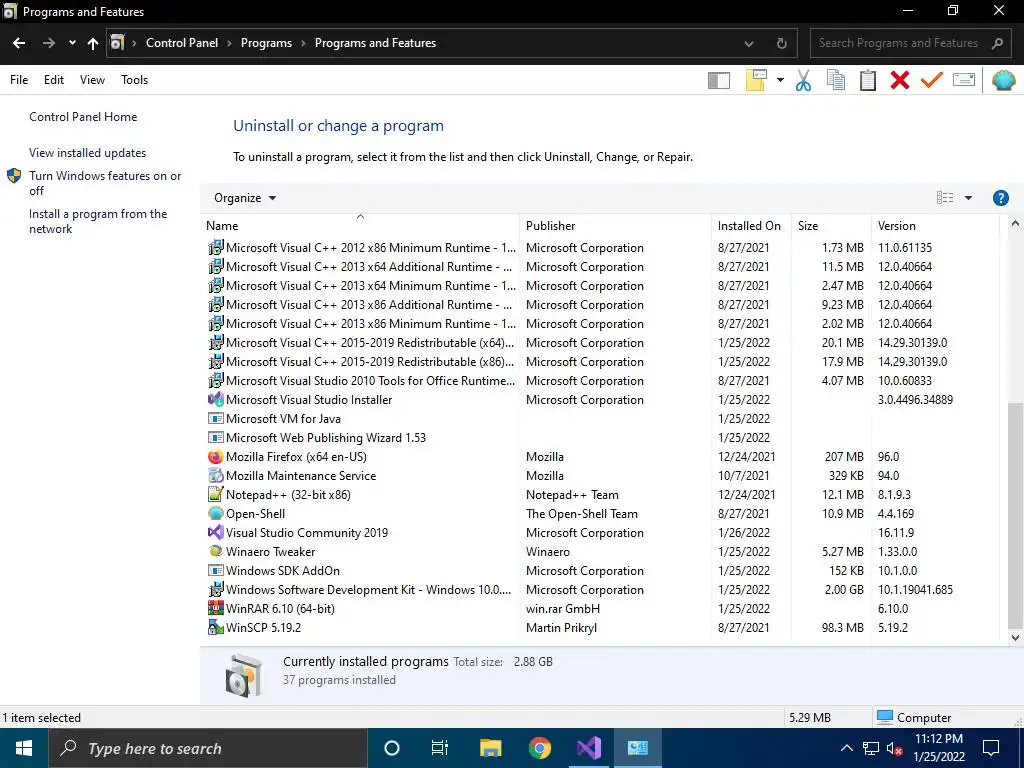This screenshot has width=1024, height=768.
Task: Click the vertical scrollbar thumb
Action: pyautogui.click(x=1015, y=514)
